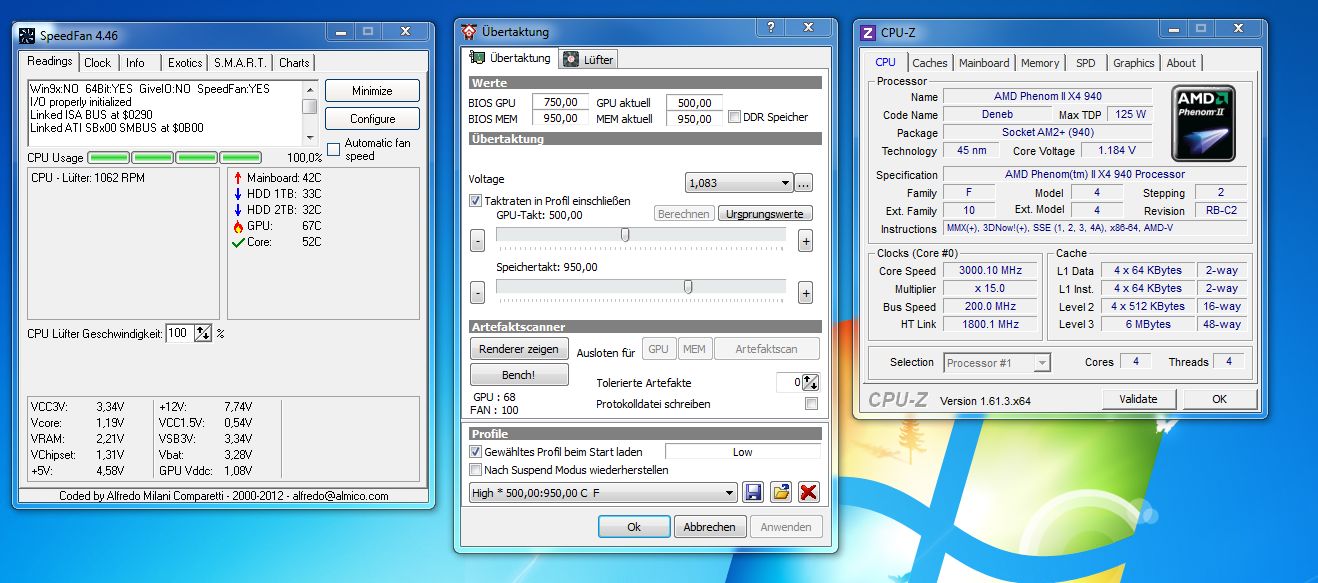Open the Processor #1 selection dropdown
This screenshot has width=1318, height=583.
(x=996, y=362)
